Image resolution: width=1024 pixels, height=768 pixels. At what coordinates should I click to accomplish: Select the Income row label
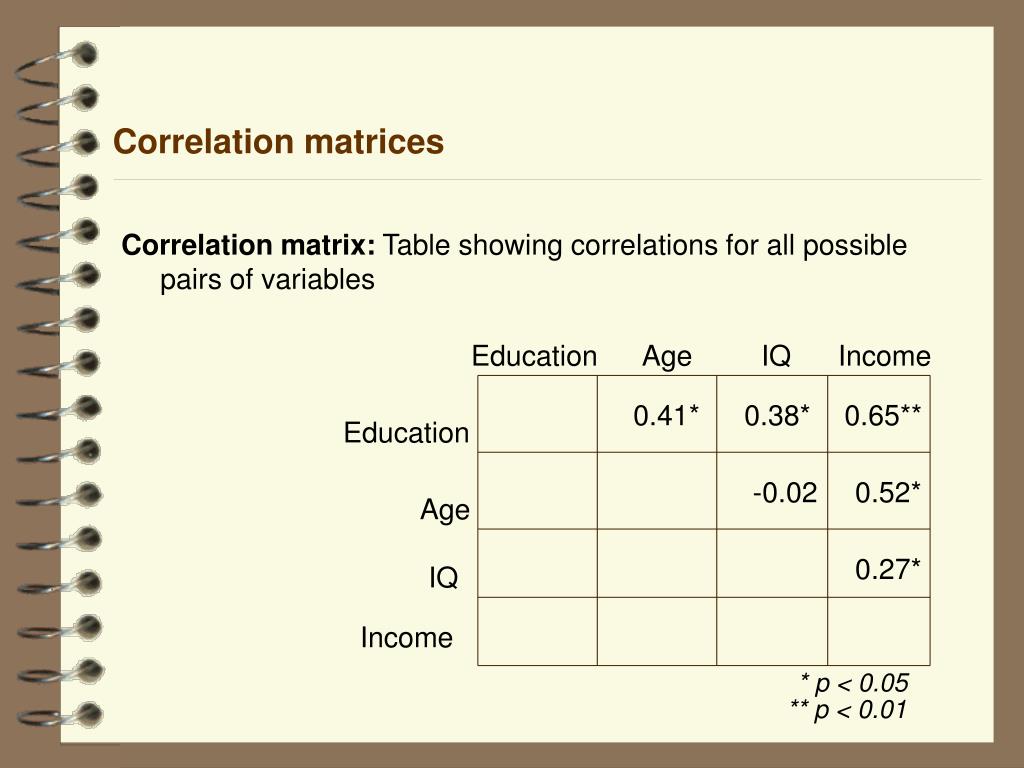pos(406,638)
